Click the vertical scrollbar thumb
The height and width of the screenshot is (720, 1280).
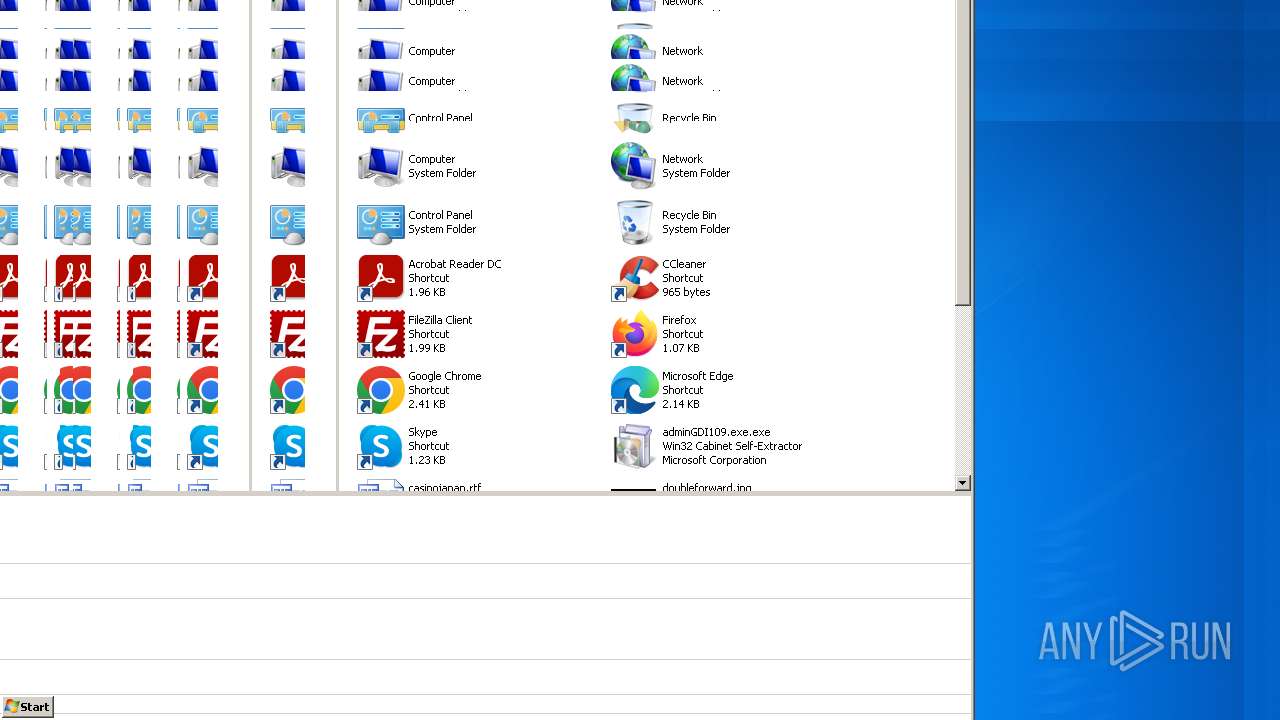(962, 153)
